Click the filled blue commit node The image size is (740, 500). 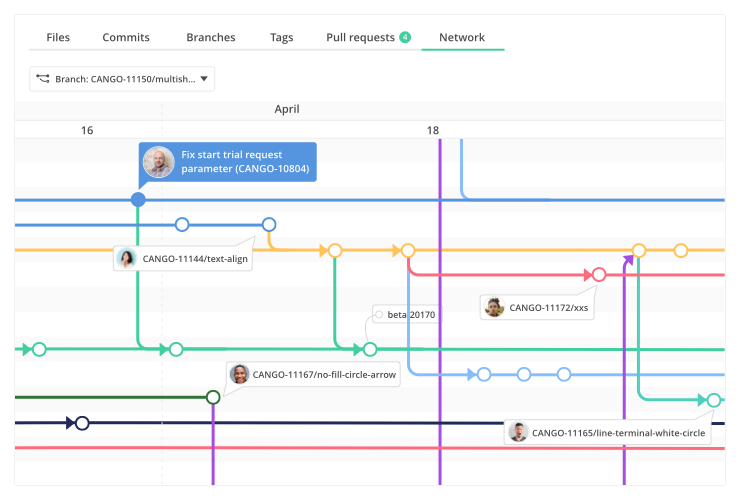point(138,200)
